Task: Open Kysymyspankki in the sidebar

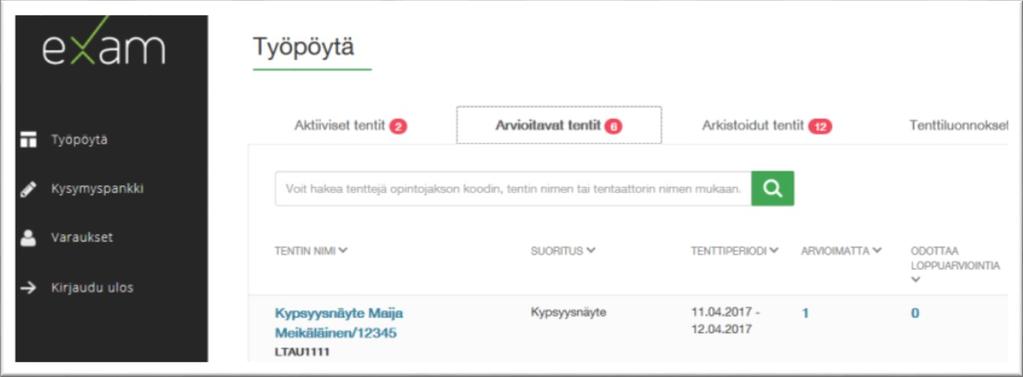Action: click(97, 188)
